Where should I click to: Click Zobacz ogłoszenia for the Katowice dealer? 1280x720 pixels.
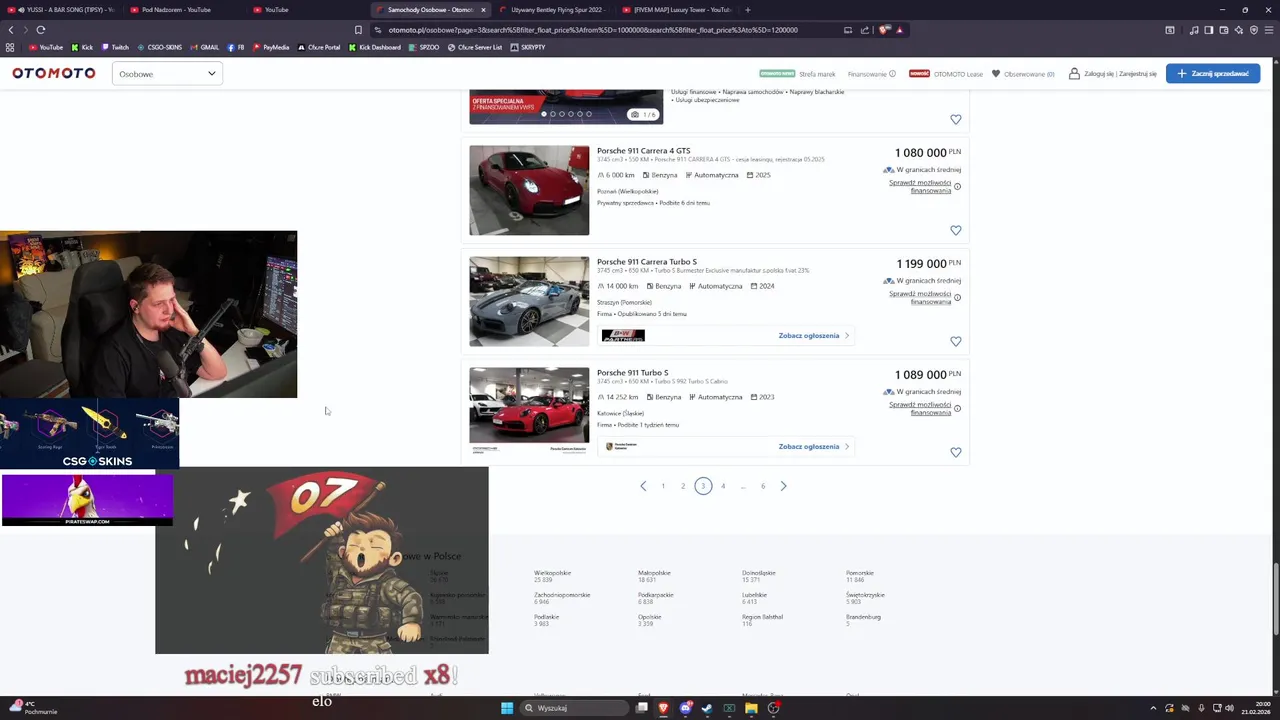pos(813,447)
